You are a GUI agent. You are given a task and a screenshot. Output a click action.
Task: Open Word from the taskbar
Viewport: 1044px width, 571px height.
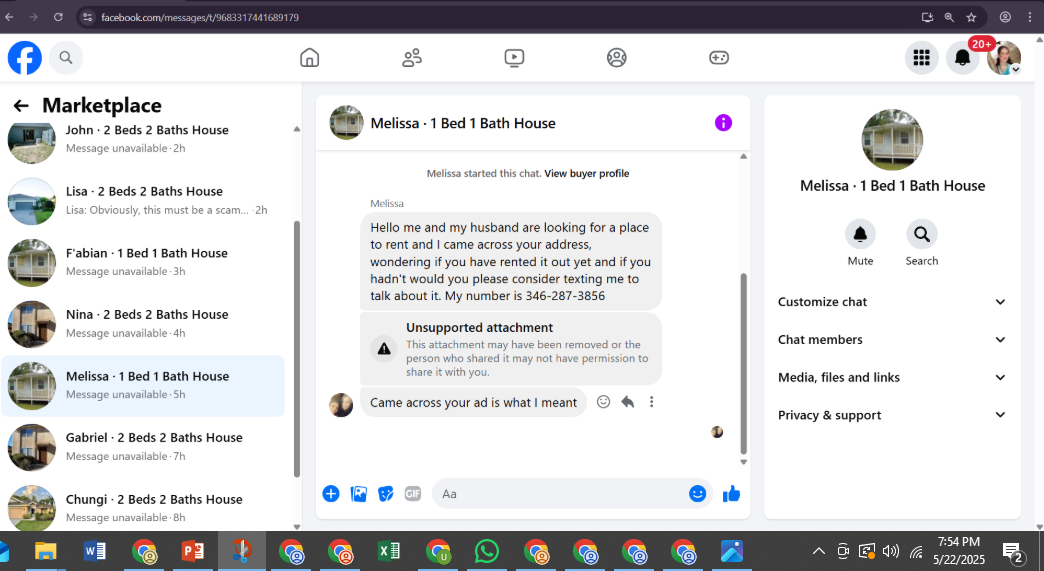point(95,551)
